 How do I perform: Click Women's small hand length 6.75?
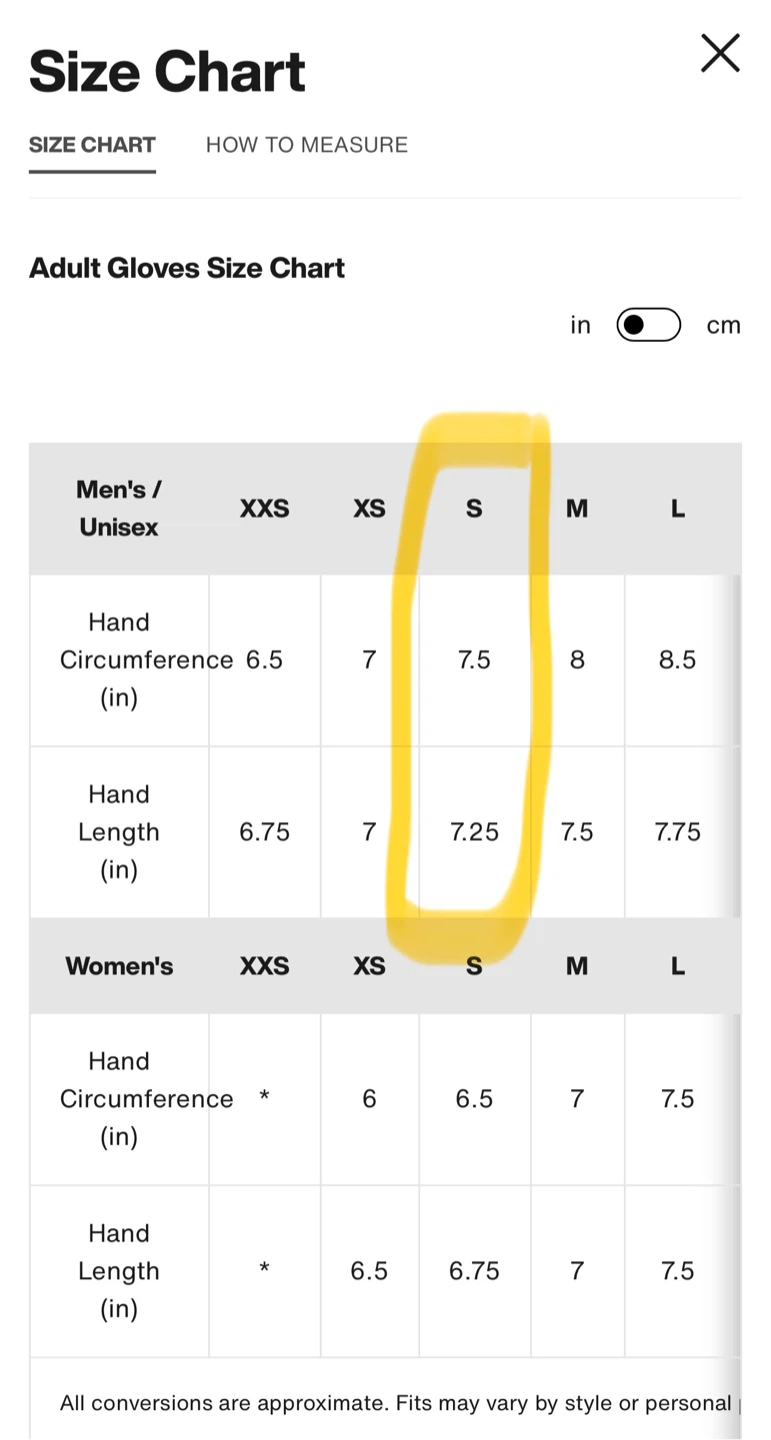click(474, 1271)
